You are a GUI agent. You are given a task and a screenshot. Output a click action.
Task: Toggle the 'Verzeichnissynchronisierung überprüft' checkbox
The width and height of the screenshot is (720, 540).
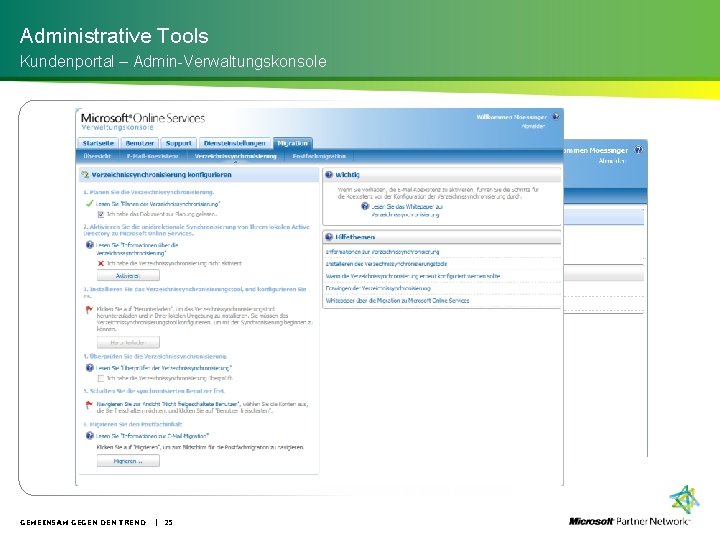(101, 378)
